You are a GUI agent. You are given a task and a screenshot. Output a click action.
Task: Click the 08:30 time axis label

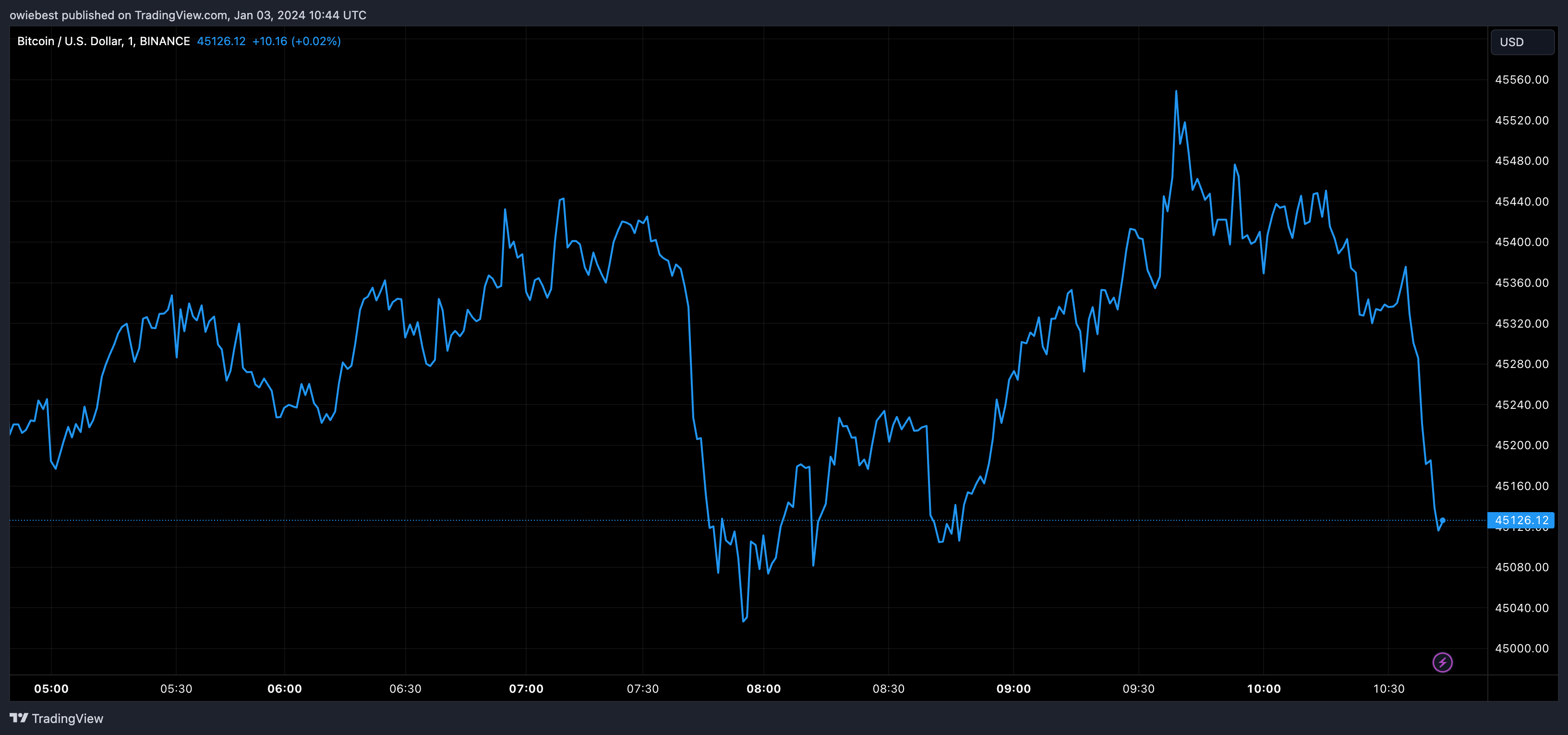click(888, 689)
